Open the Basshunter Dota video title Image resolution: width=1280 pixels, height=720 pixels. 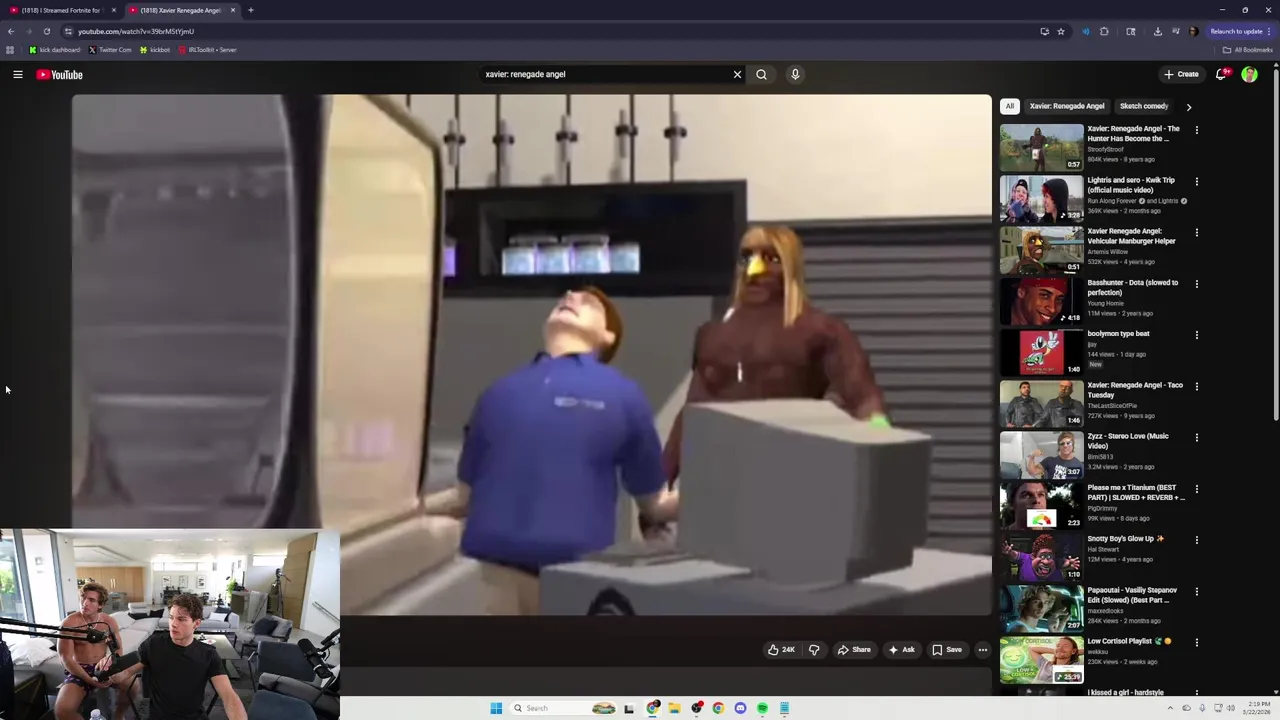tap(1133, 287)
